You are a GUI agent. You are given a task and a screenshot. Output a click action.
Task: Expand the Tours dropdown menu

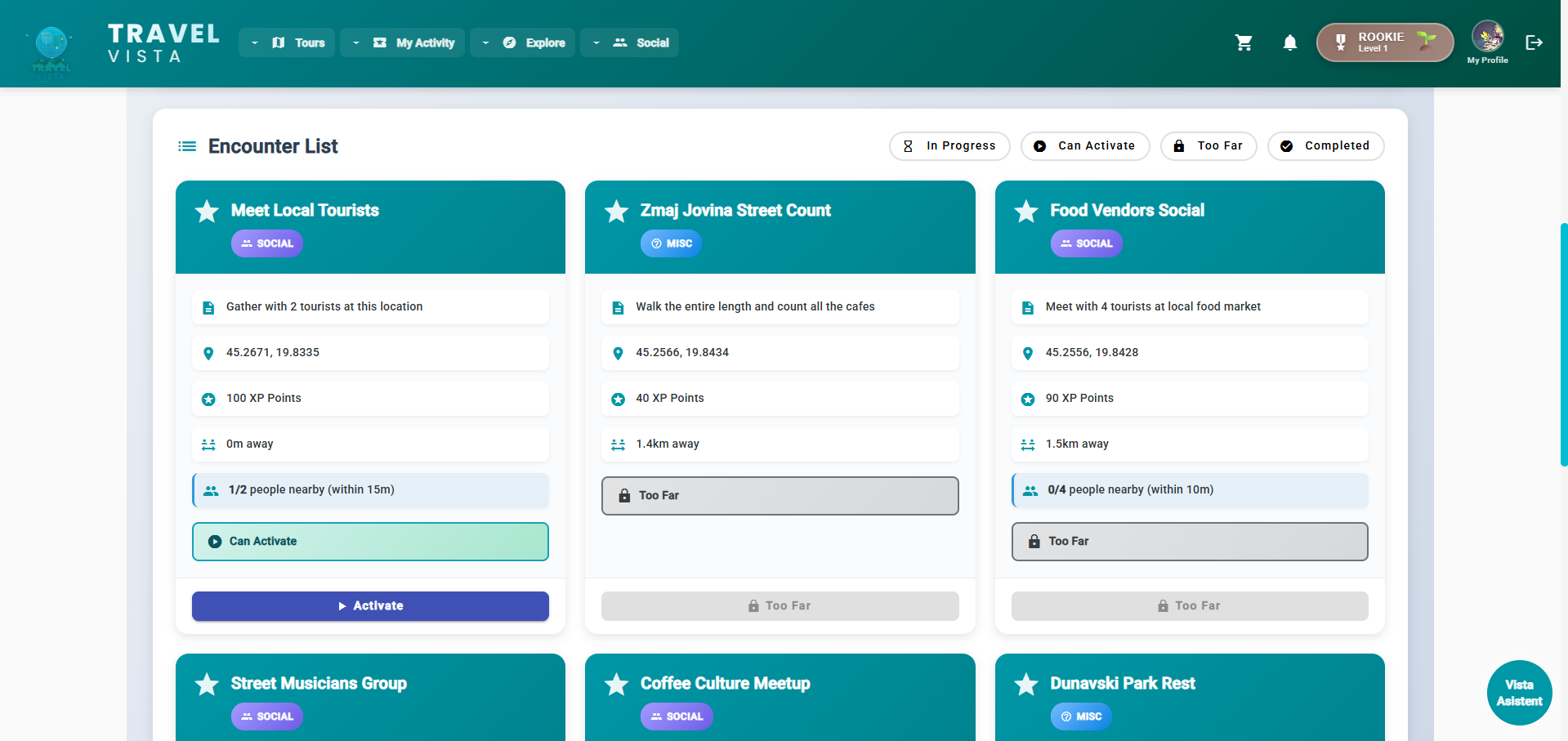[288, 42]
